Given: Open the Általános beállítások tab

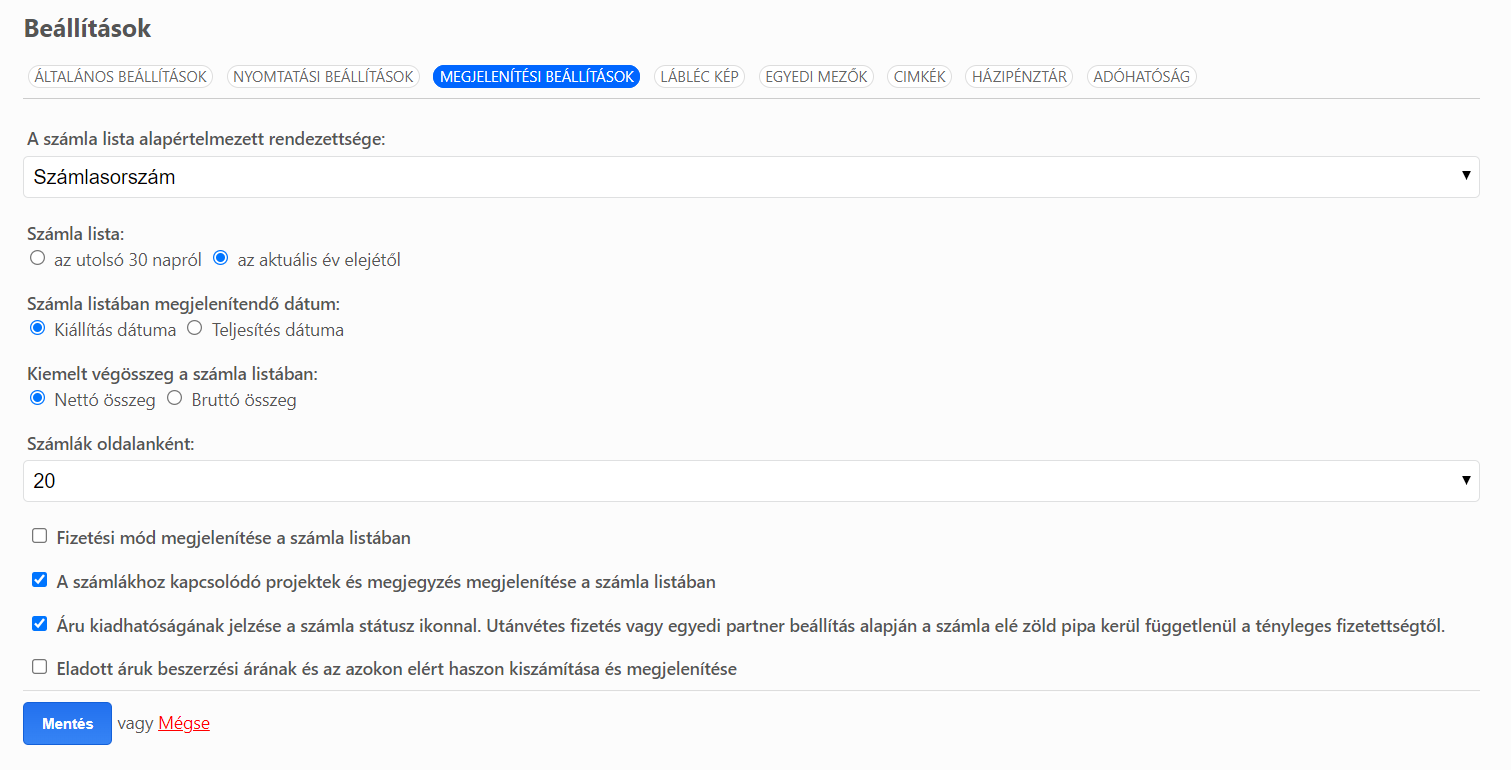Looking at the screenshot, I should [120, 77].
